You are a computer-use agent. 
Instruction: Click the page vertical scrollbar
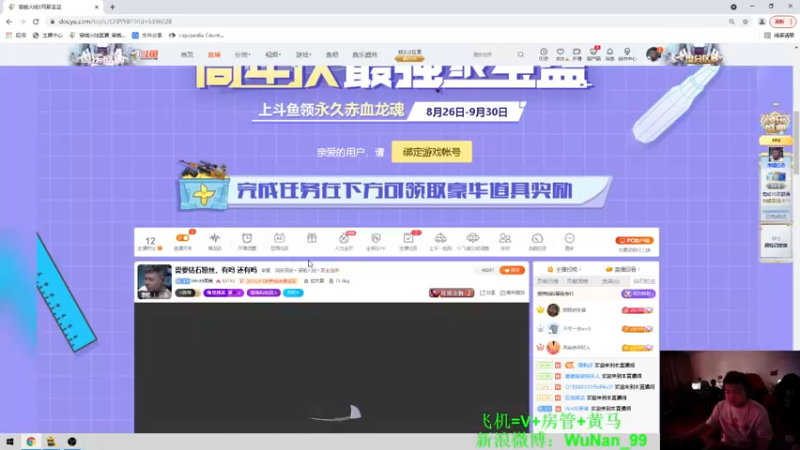point(796,143)
